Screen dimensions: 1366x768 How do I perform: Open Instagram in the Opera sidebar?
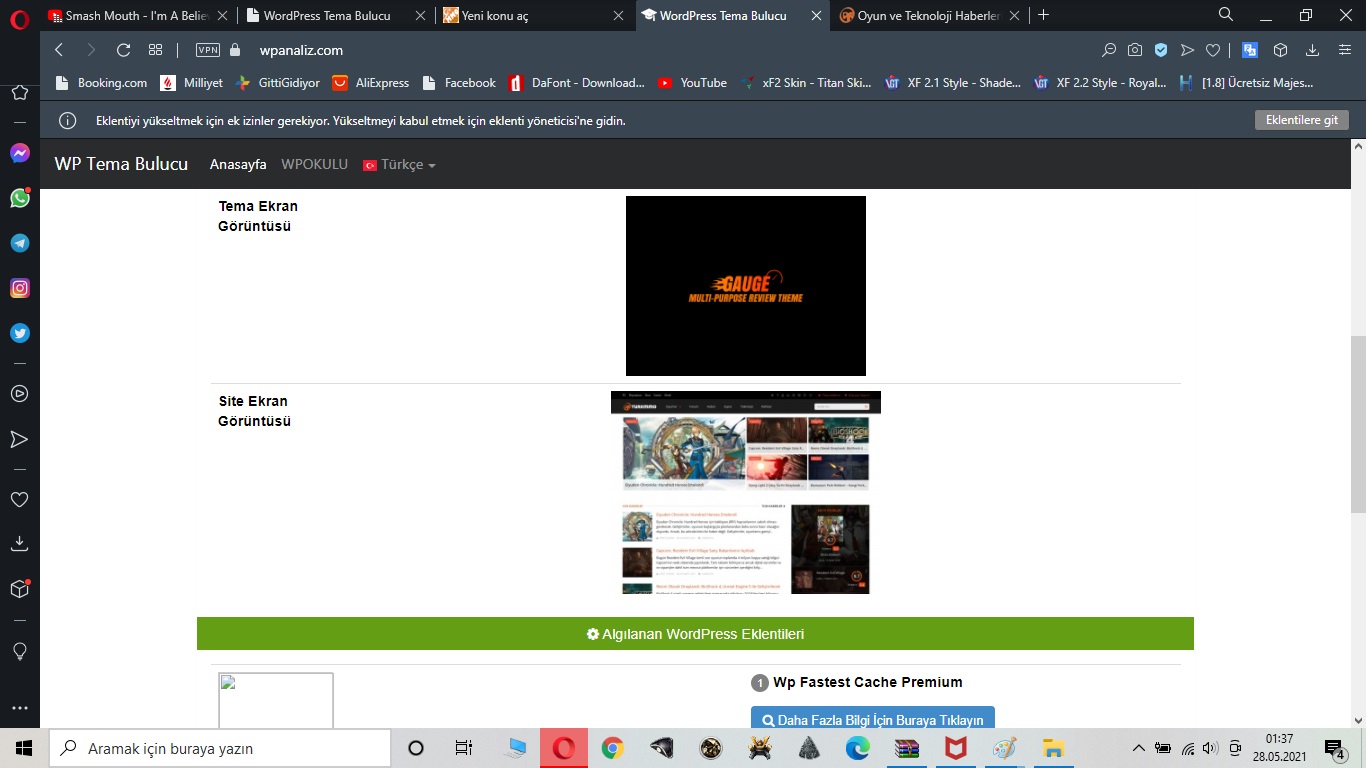pyautogui.click(x=19, y=288)
